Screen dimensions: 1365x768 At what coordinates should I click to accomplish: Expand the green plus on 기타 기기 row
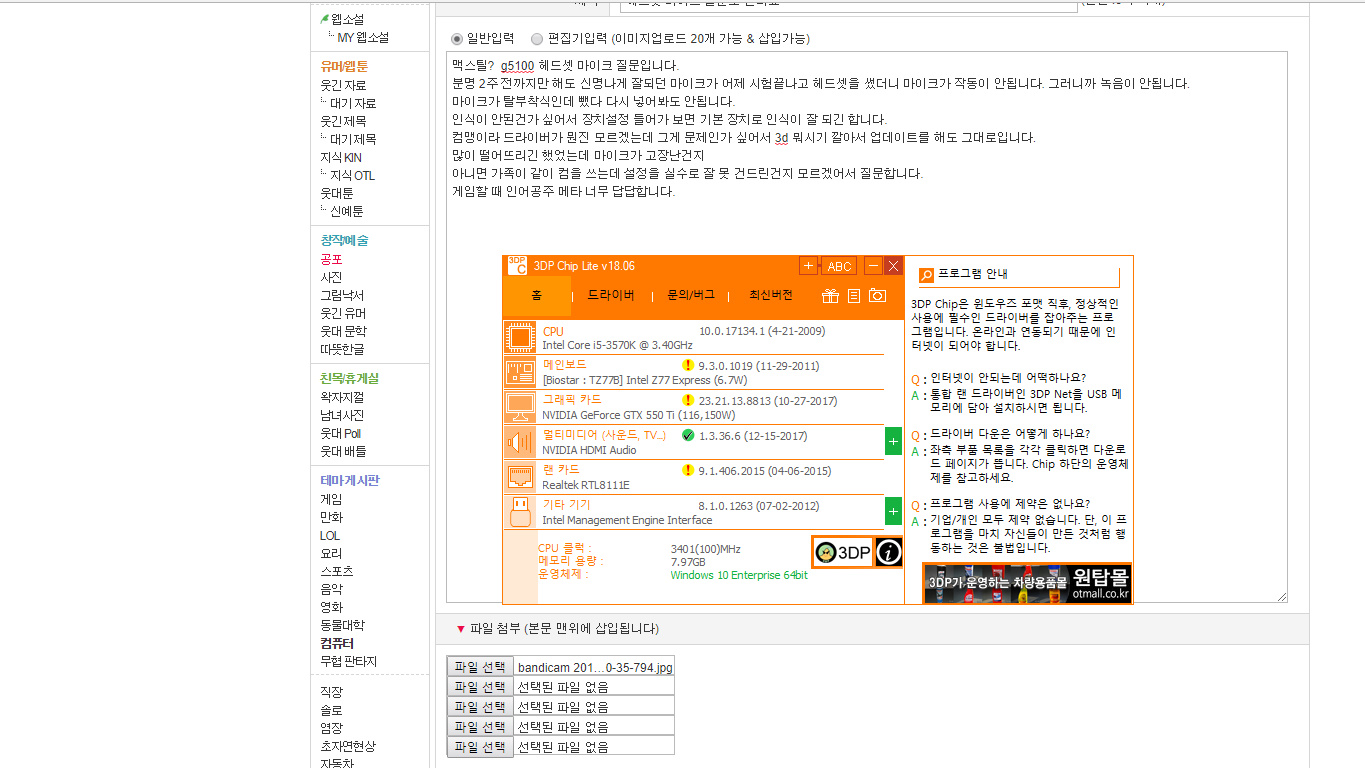coord(893,511)
